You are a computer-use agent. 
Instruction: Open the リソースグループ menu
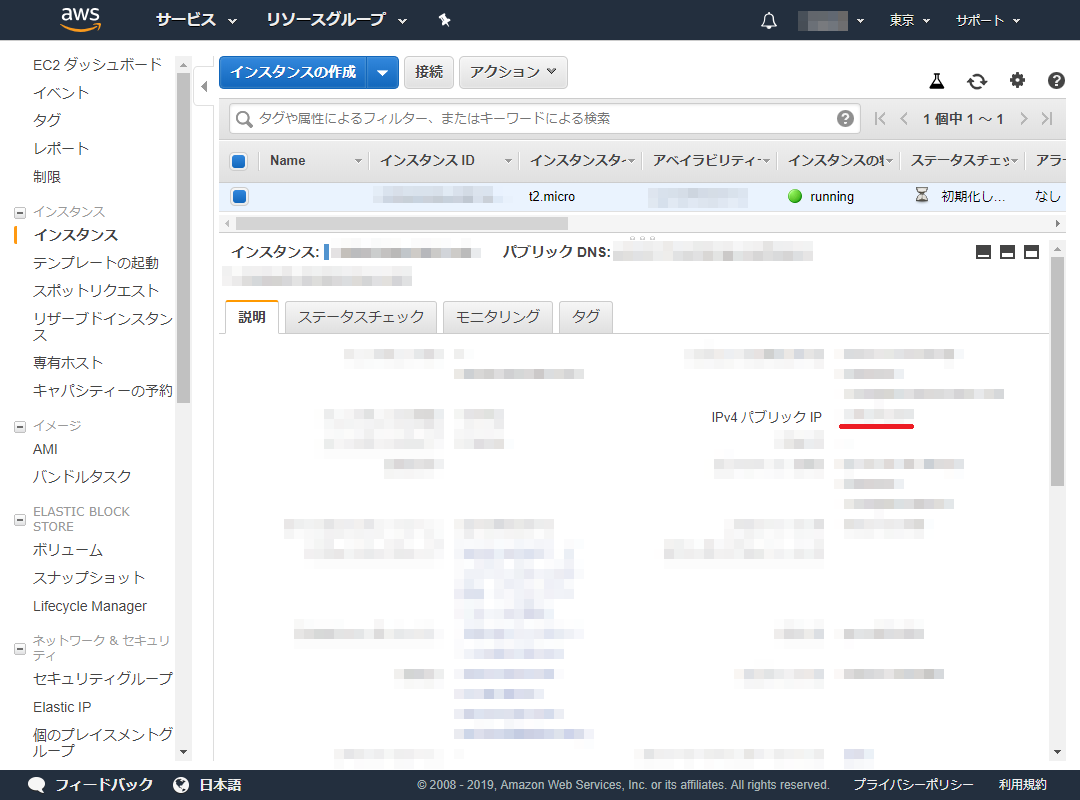(337, 20)
